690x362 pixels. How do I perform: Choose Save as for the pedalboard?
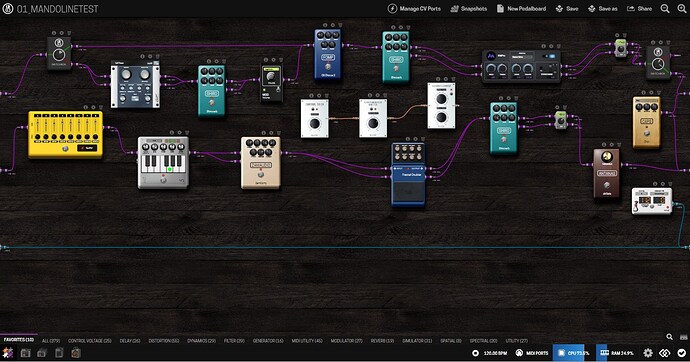[x=602, y=8]
